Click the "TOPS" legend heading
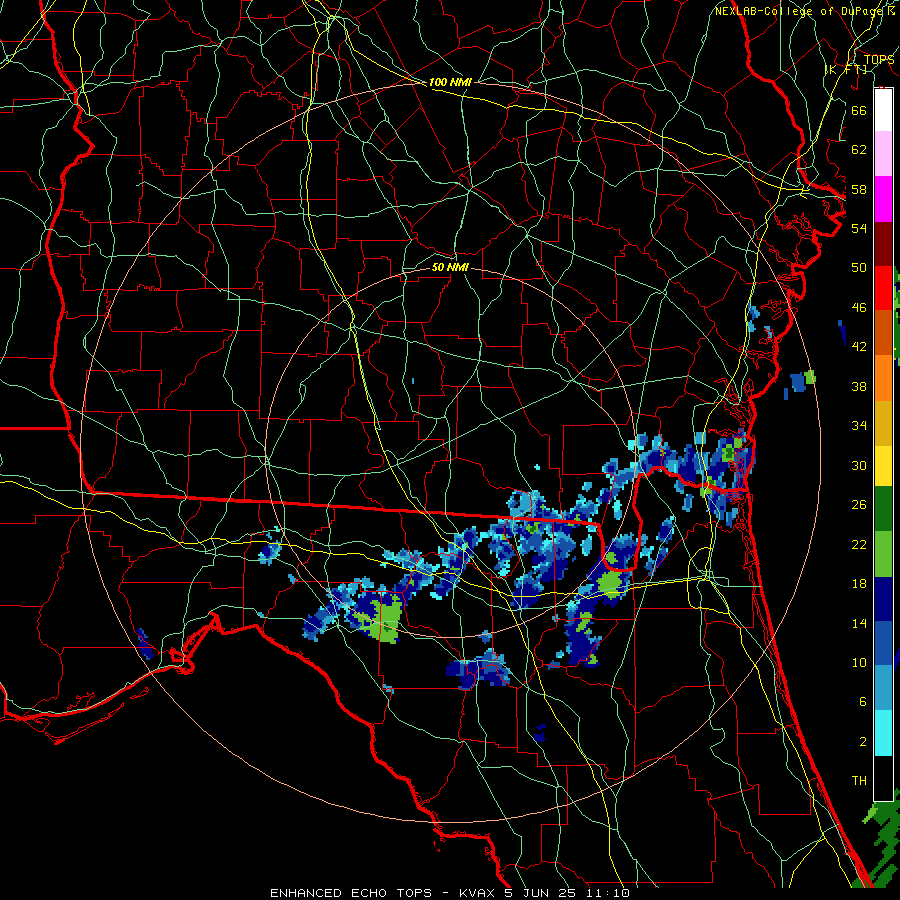900x900 pixels. coord(879,59)
